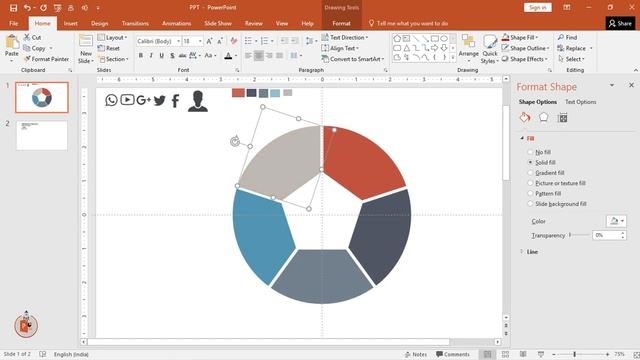This screenshot has height=360, width=640.
Task: Align text right
Action: 269,56
